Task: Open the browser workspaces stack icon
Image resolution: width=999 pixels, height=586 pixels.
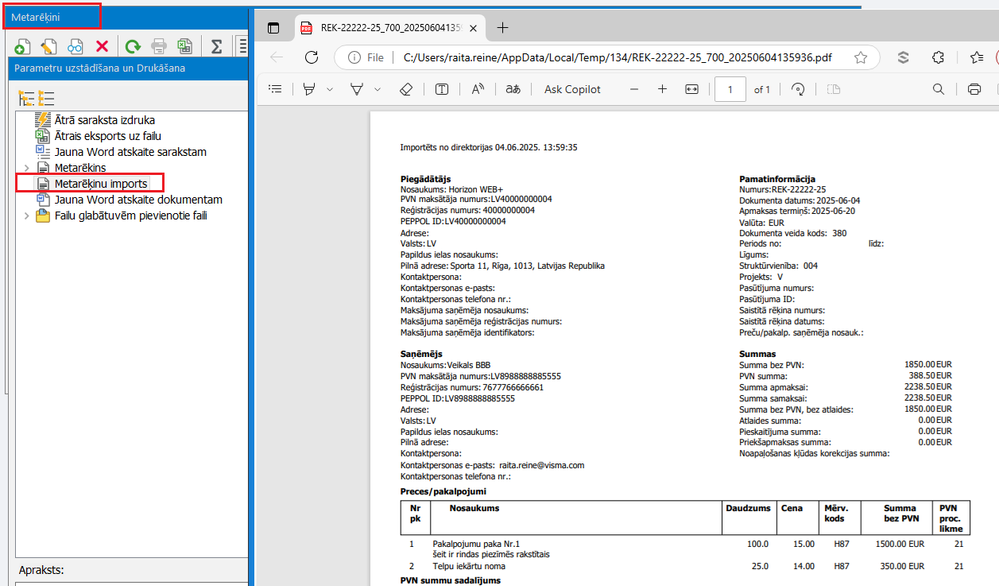Action: tap(903, 57)
